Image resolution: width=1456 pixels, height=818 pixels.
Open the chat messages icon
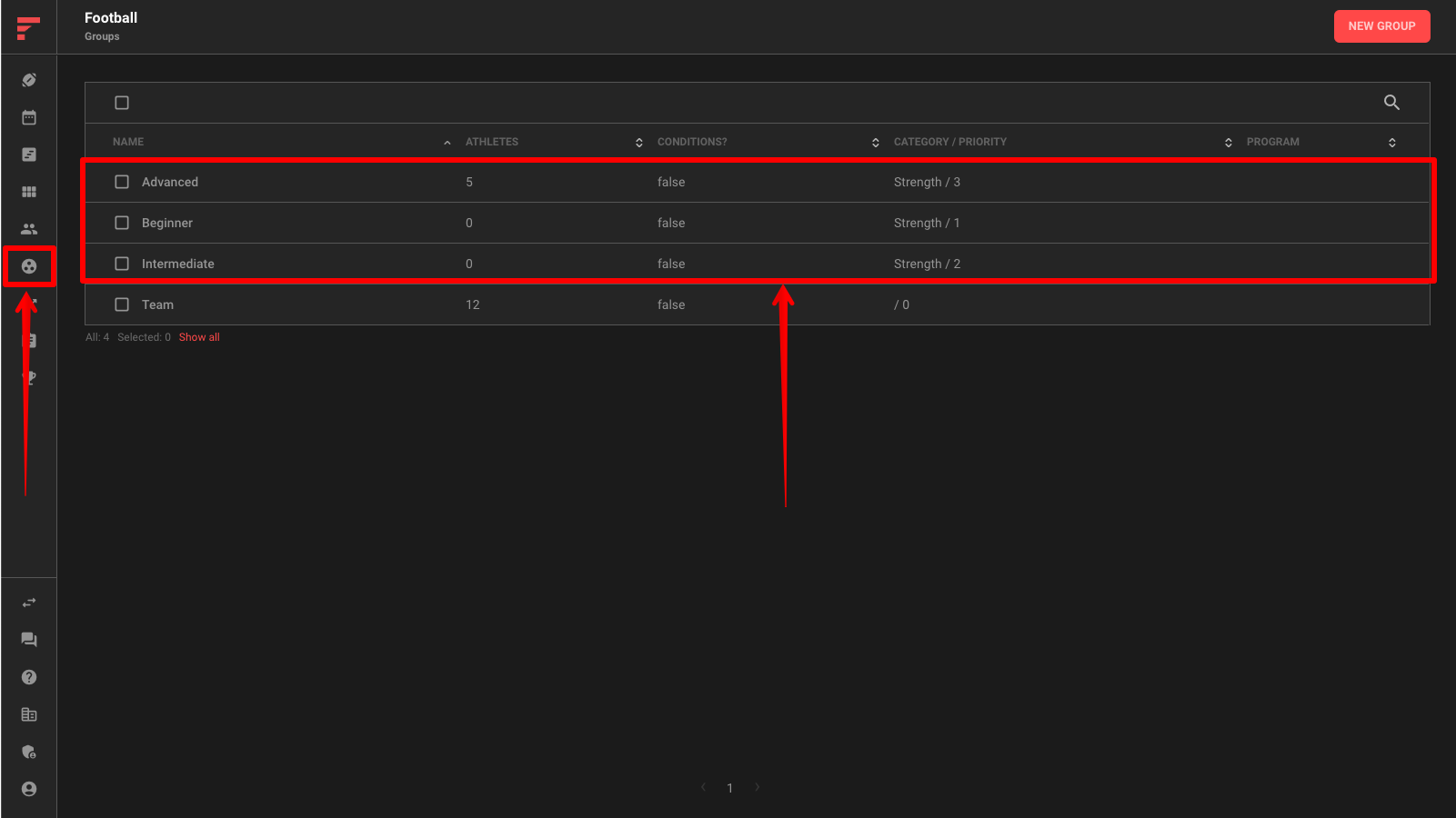(x=29, y=640)
